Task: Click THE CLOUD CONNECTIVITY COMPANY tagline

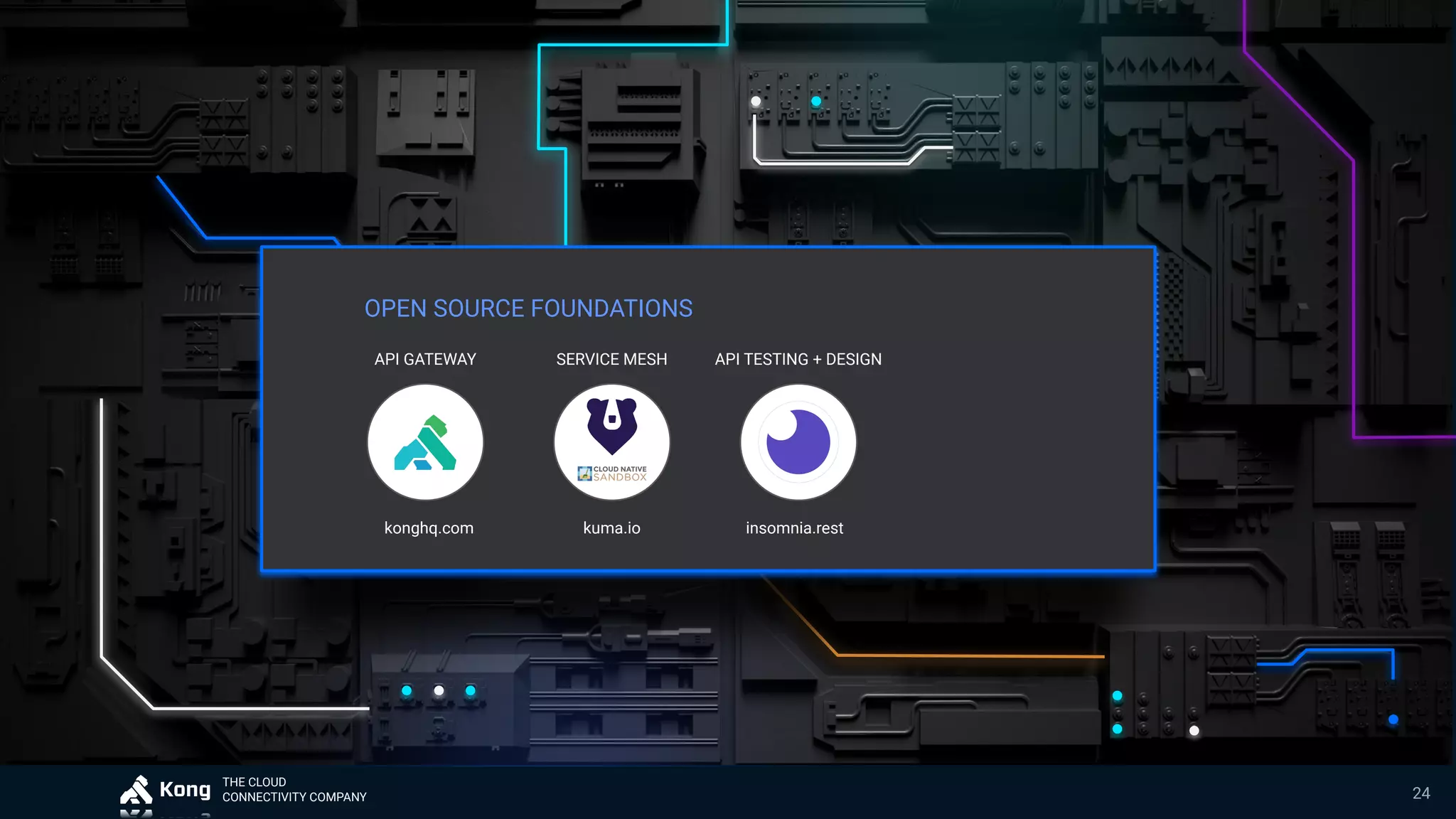Action: pyautogui.click(x=294, y=790)
